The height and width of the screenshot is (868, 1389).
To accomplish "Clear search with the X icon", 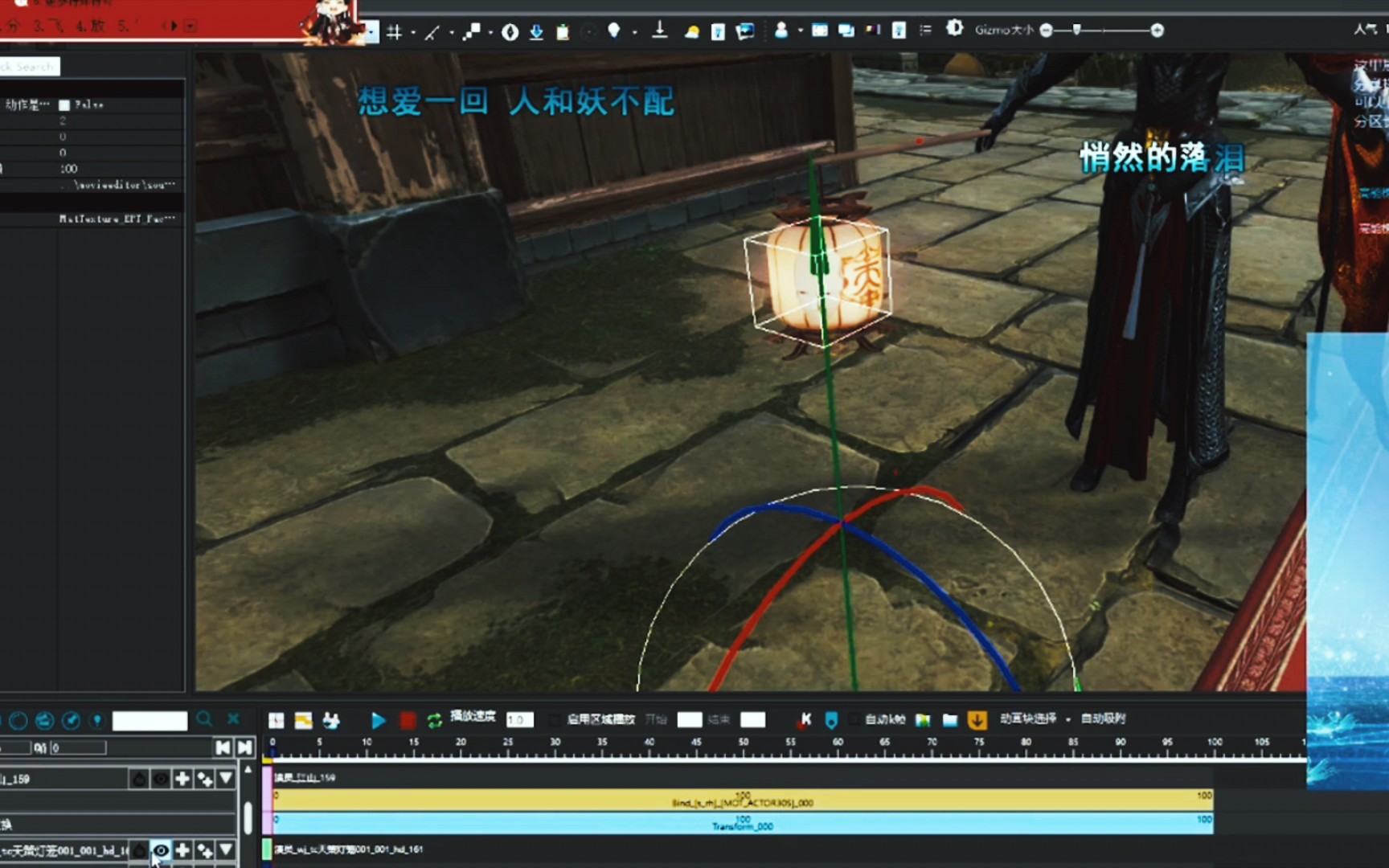I will pos(233,719).
